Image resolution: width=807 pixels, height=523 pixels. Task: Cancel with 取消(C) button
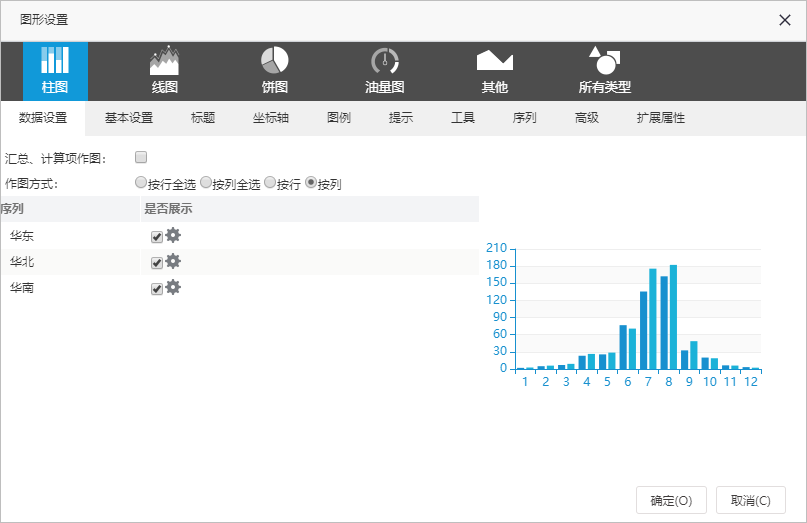(751, 500)
